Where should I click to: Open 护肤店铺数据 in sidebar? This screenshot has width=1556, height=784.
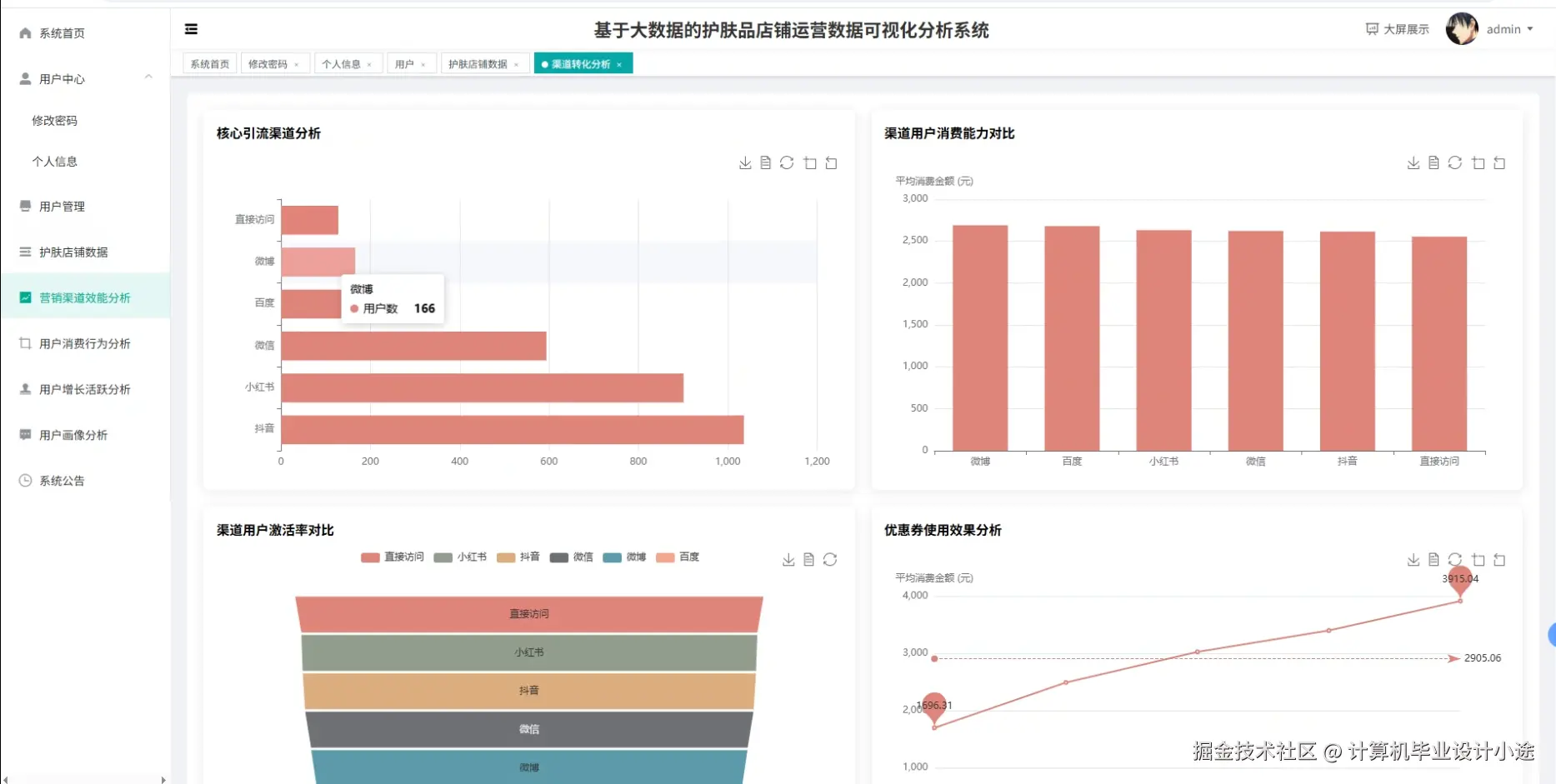click(x=85, y=252)
